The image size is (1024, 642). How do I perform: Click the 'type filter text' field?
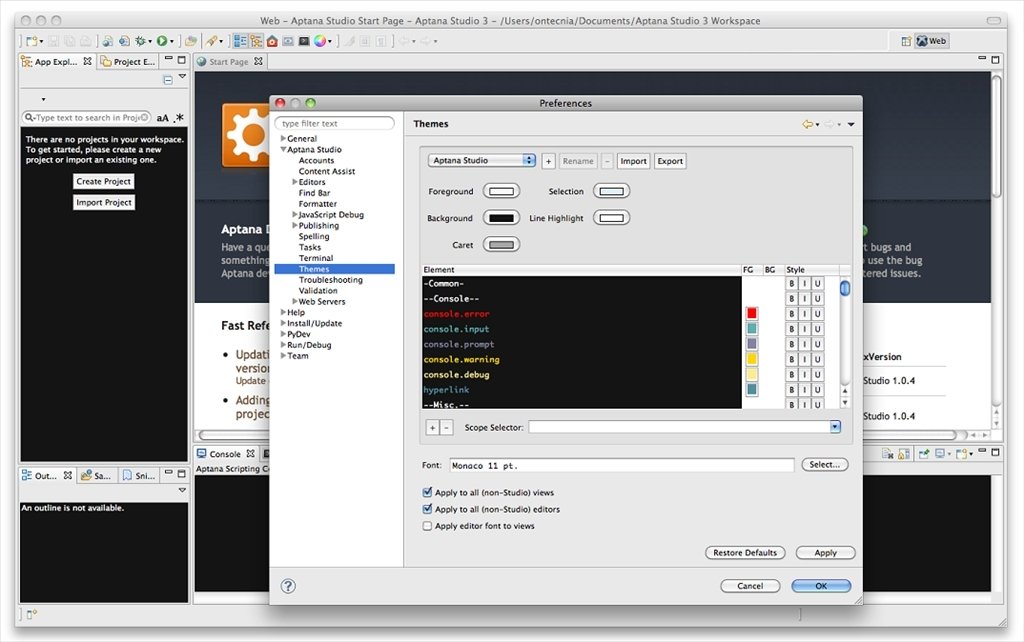334,123
